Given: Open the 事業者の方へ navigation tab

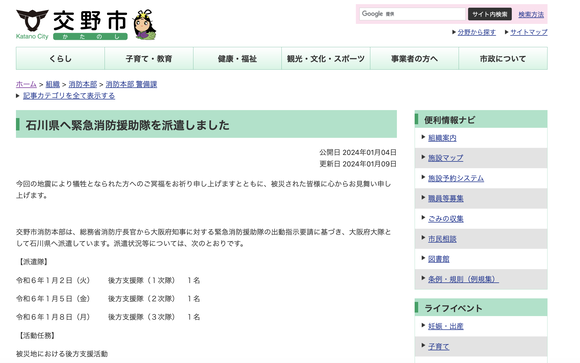Looking at the screenshot, I should pos(414,58).
